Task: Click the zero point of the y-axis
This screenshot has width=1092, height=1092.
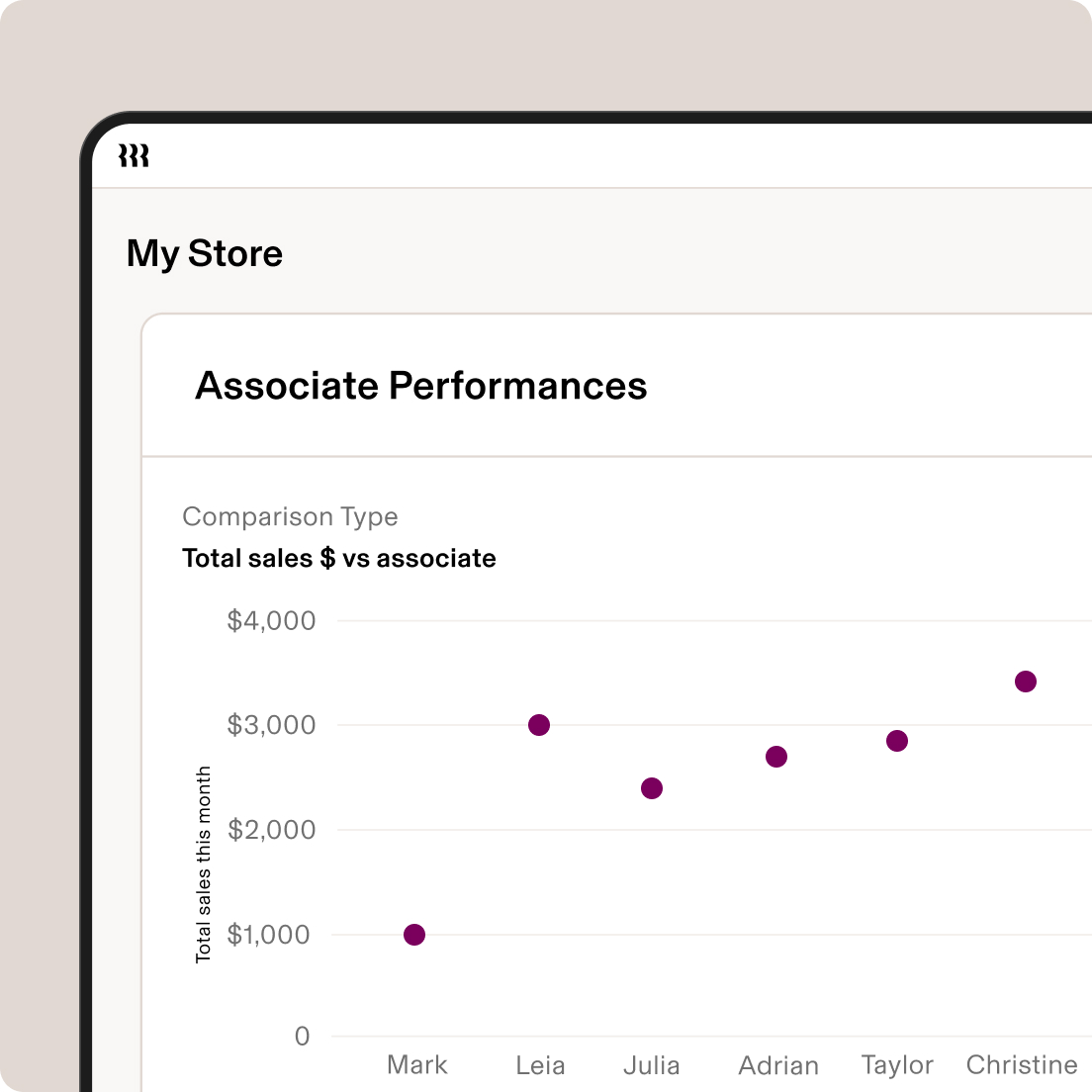Action: click(302, 1037)
